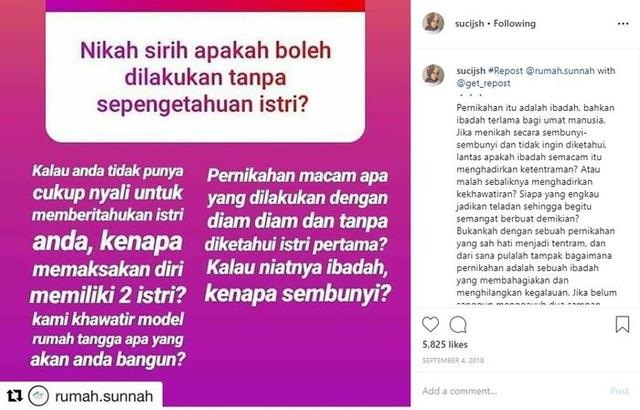
Task: Click the sucijsh username in caption
Action: 471,71
